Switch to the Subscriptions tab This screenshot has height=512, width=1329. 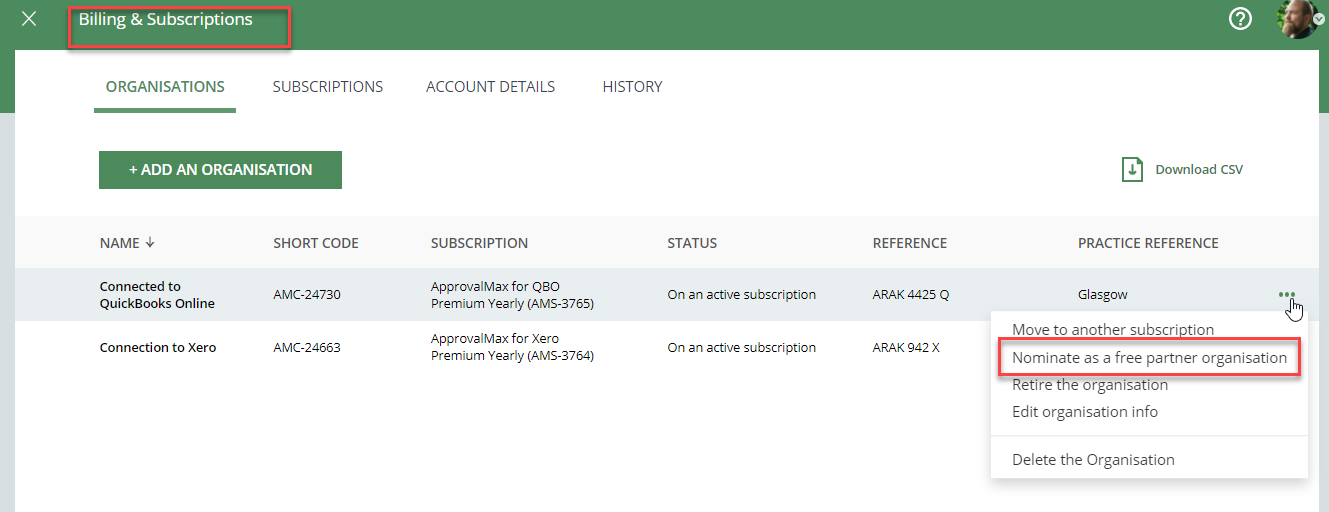point(328,87)
